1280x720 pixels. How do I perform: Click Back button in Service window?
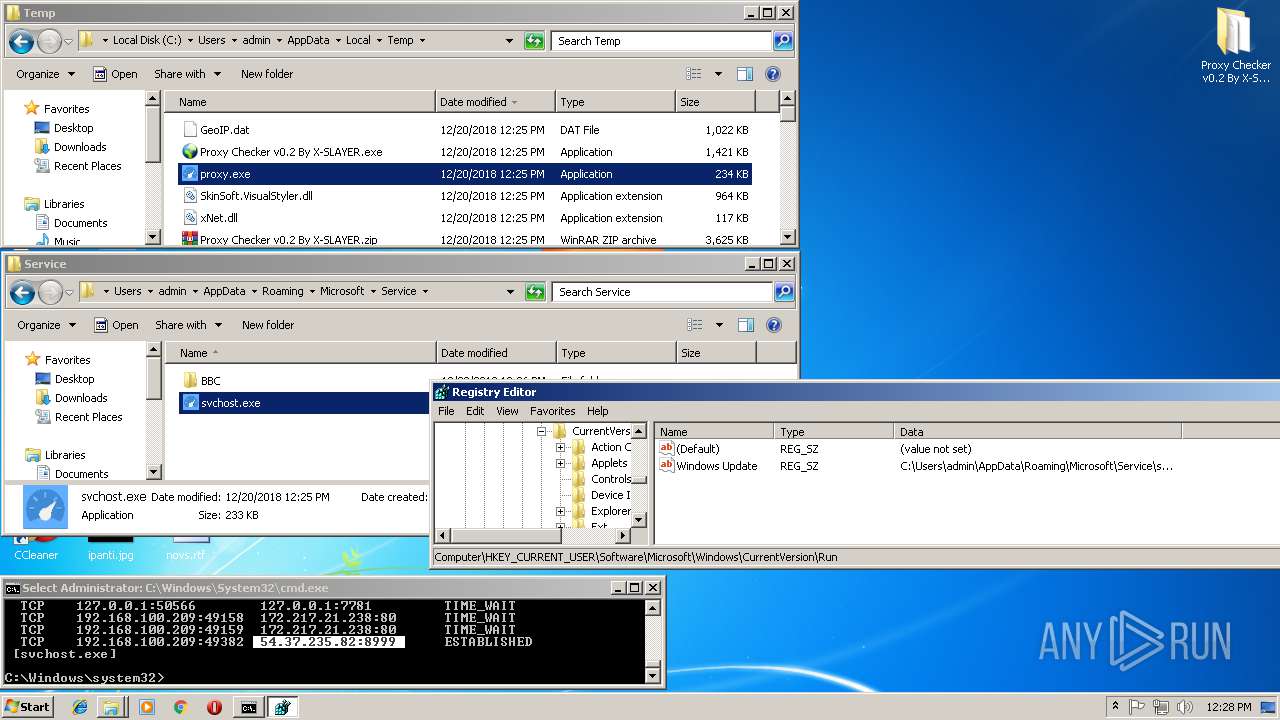22,292
